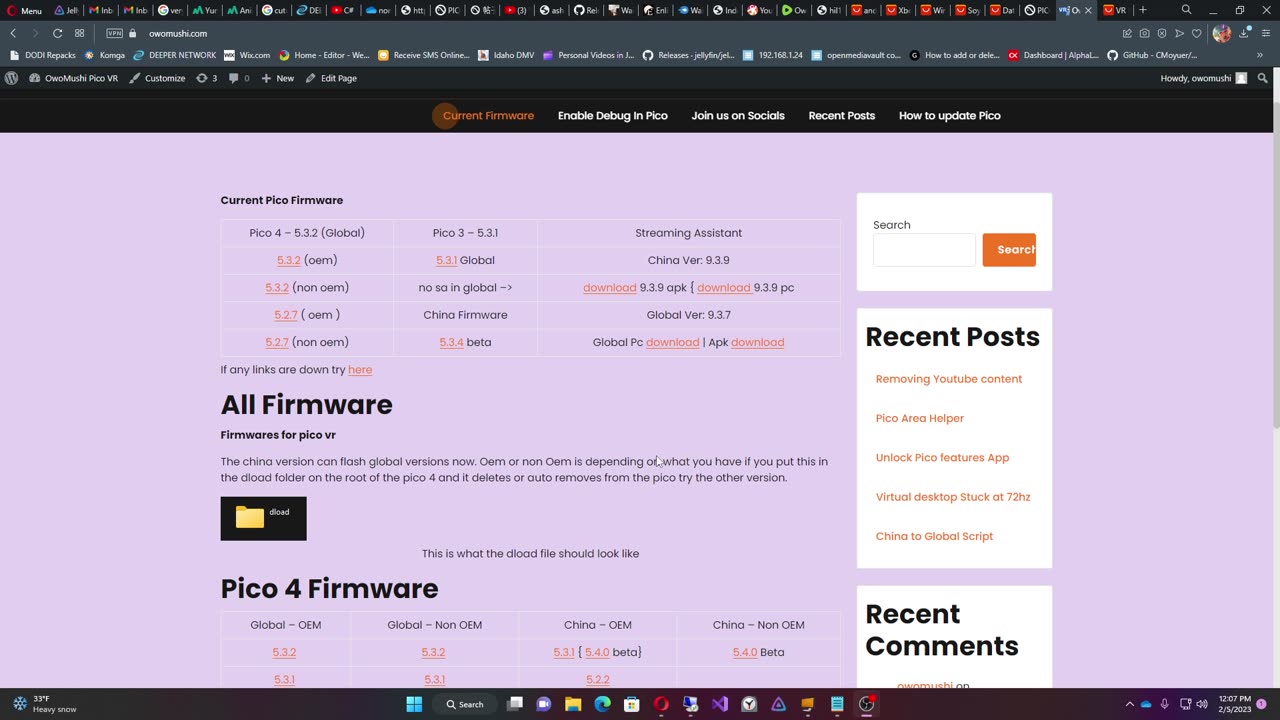Click the DODI Repacks bookmark
The height and width of the screenshot is (720, 1280).
[43, 55]
